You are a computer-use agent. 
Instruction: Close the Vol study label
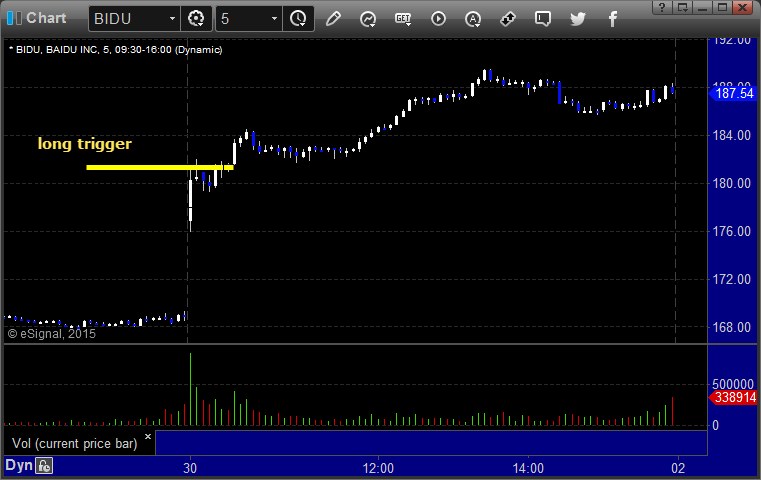[x=148, y=436]
